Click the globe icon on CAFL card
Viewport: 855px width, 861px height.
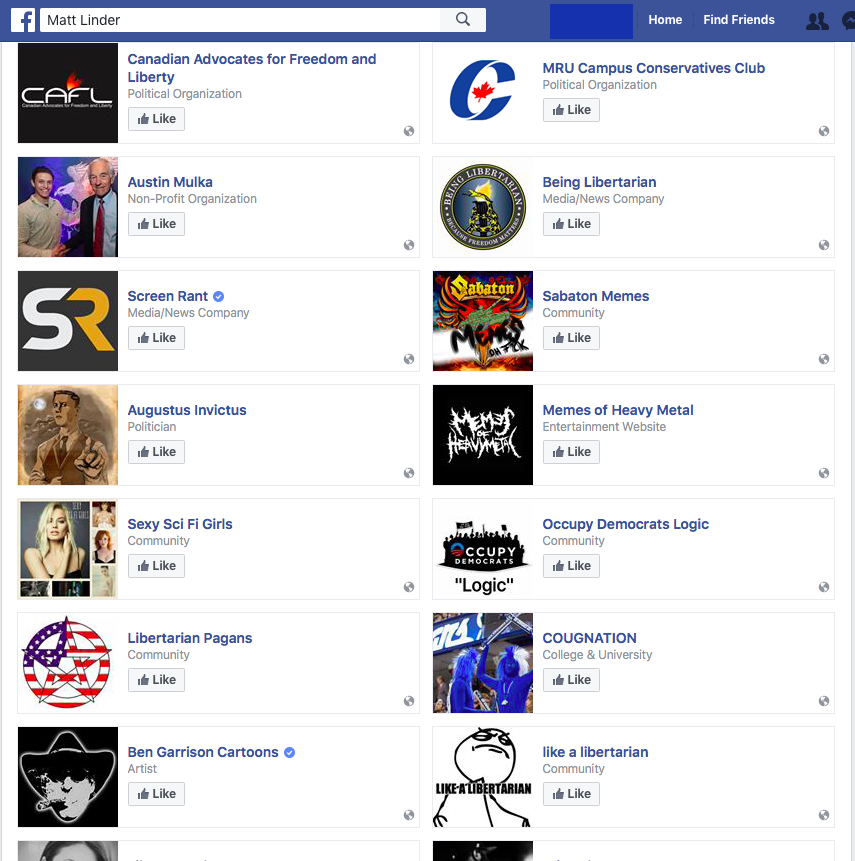409,131
